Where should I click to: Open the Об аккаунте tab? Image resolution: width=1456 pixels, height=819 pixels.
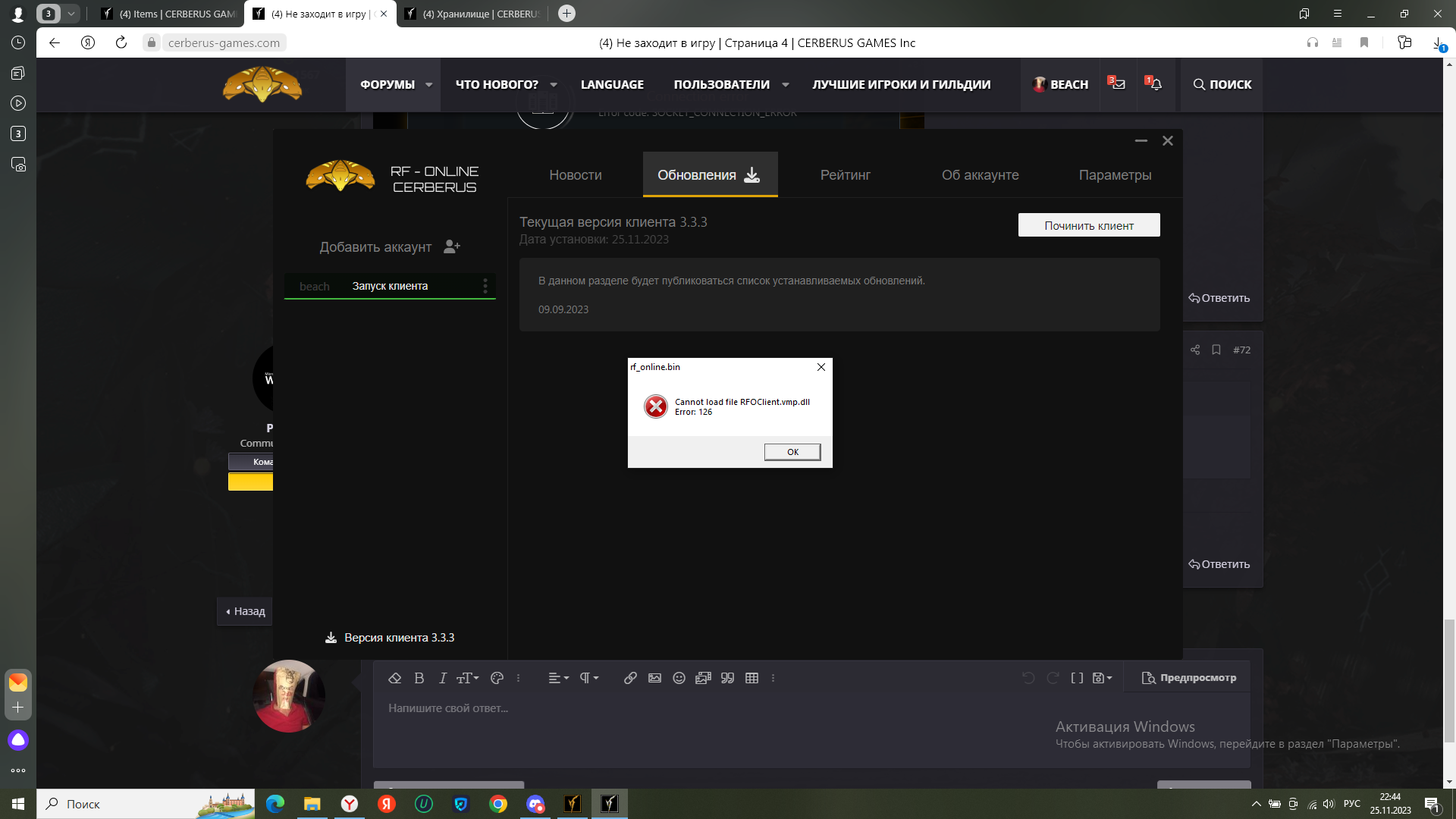980,175
